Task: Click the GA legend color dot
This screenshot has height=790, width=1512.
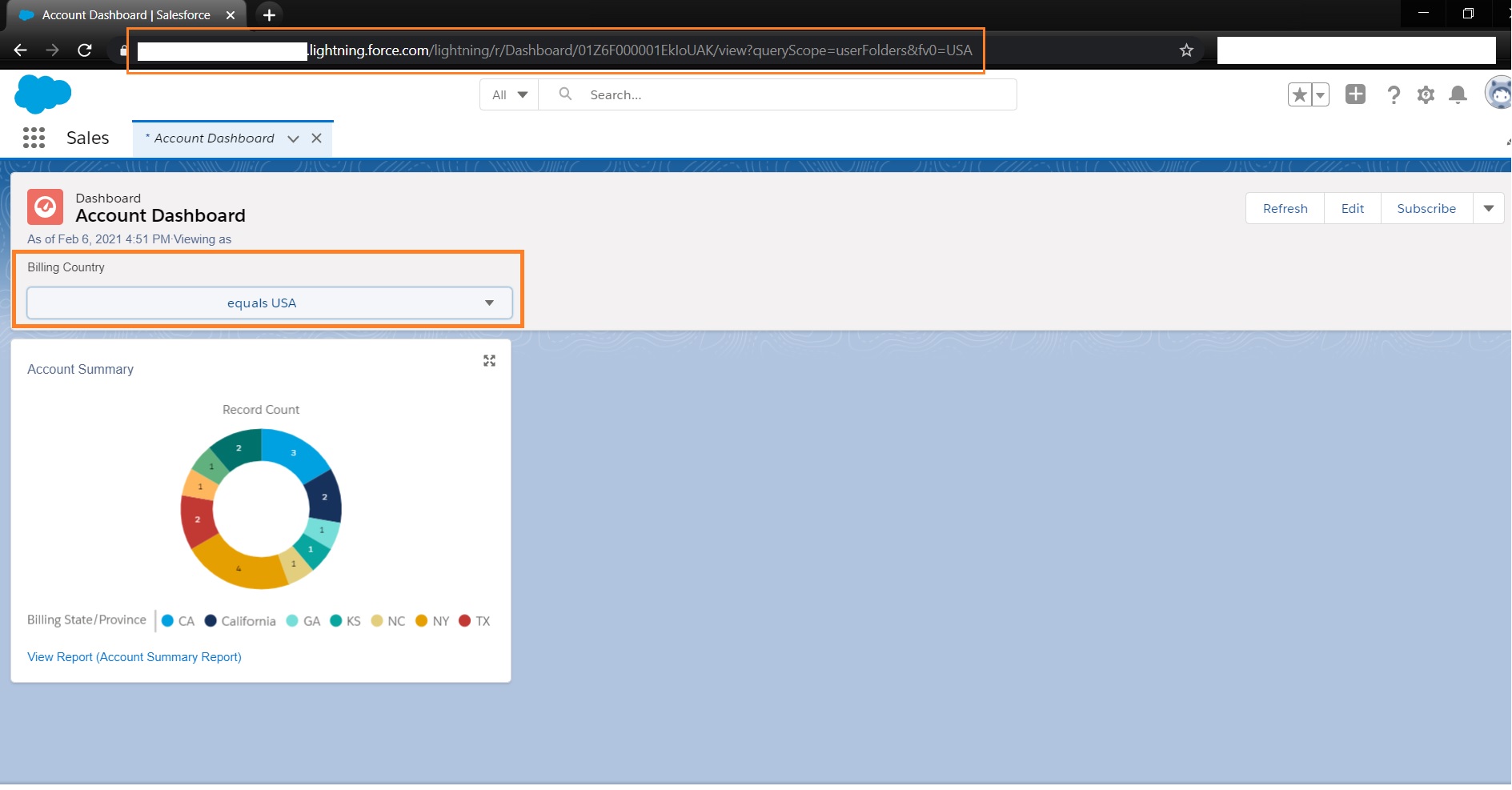Action: click(x=292, y=620)
